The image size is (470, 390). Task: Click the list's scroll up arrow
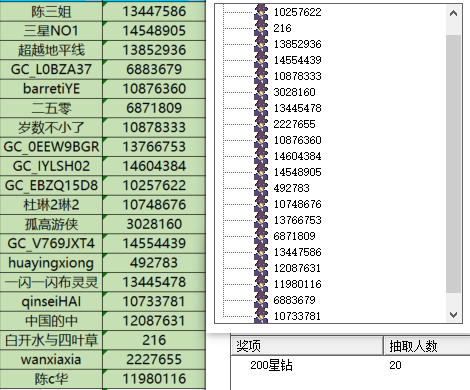pyautogui.click(x=453, y=13)
